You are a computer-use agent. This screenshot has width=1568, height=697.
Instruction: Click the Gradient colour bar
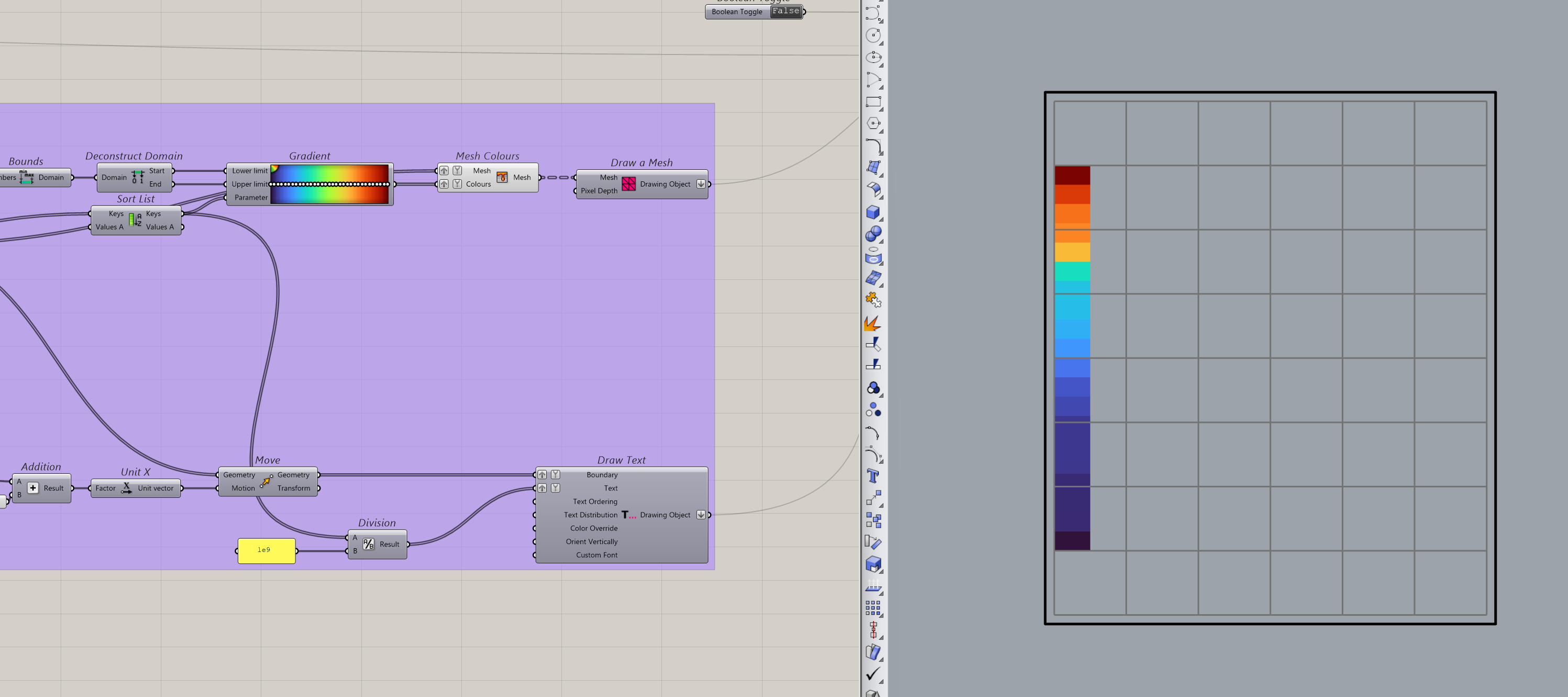coord(329,194)
